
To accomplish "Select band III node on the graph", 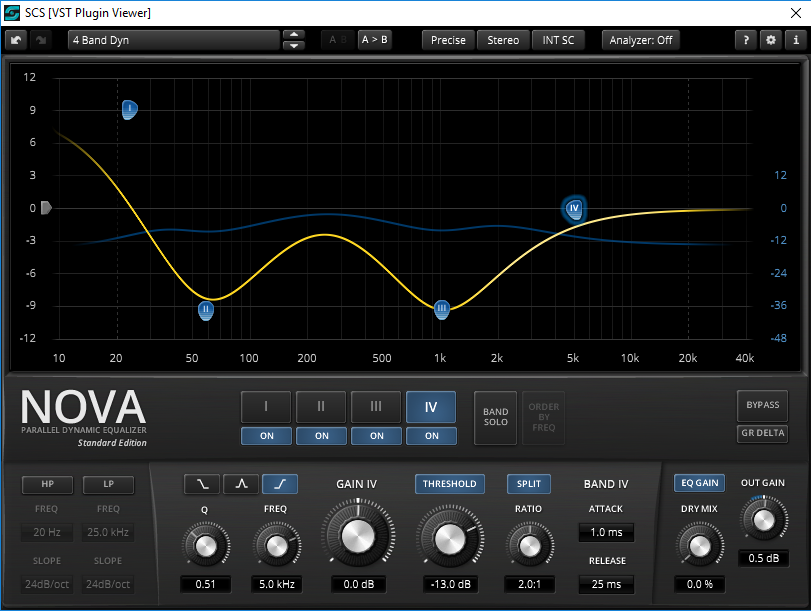I will tap(441, 309).
